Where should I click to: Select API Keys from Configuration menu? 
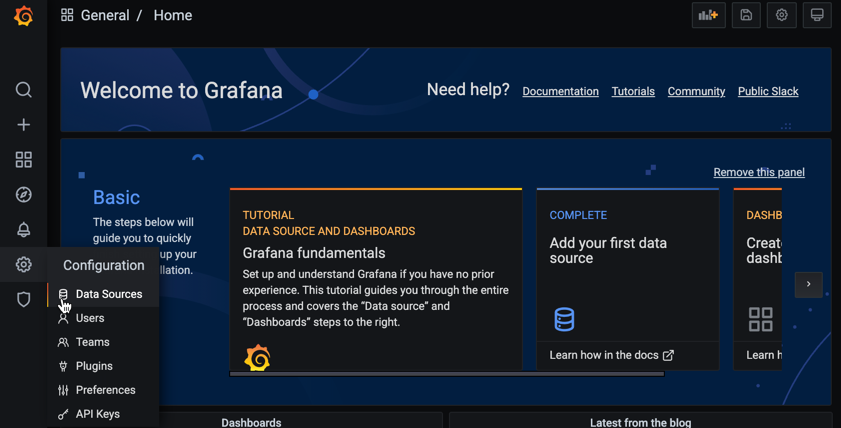point(104,414)
